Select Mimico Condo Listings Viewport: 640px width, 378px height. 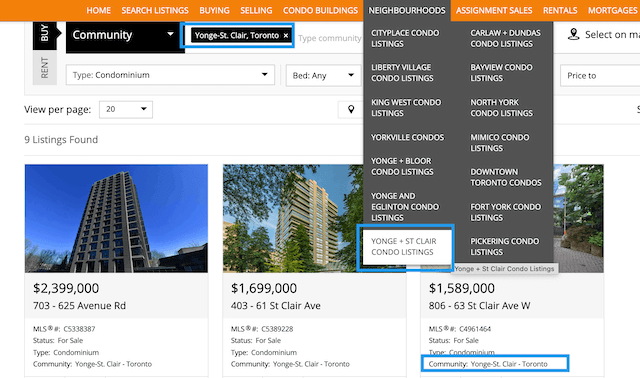coord(500,143)
